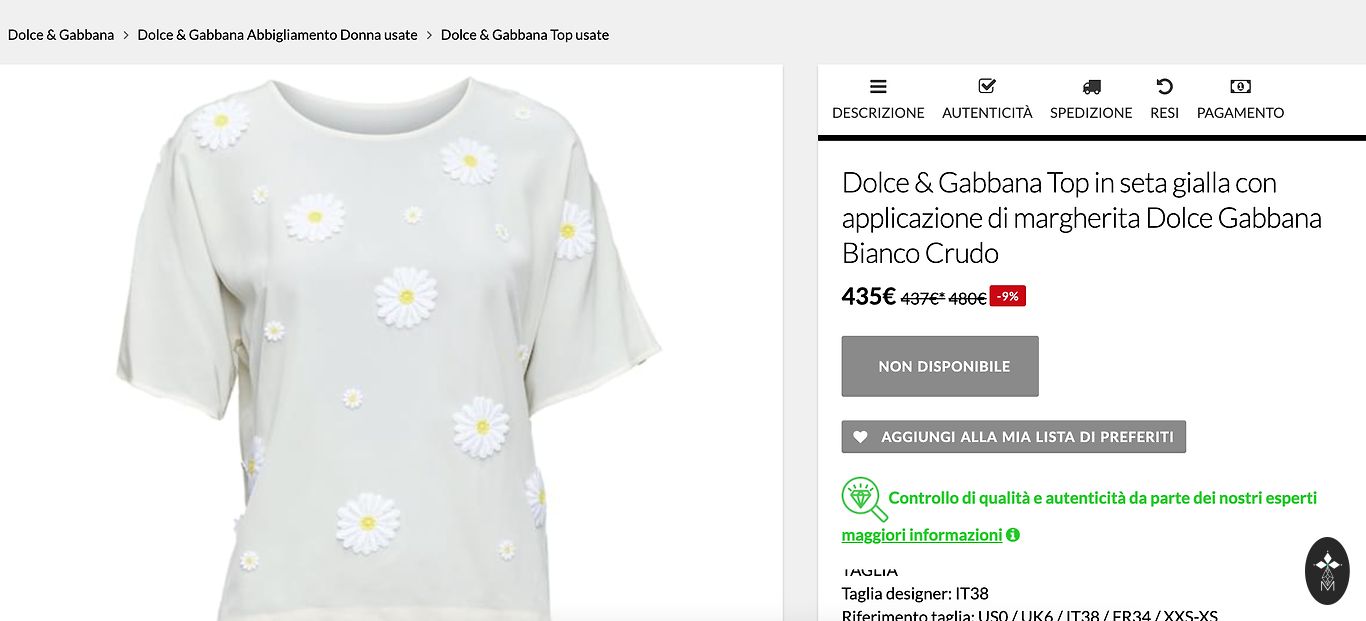Follow the maggiori informazioni link
This screenshot has height=621, width=1366.
[921, 535]
